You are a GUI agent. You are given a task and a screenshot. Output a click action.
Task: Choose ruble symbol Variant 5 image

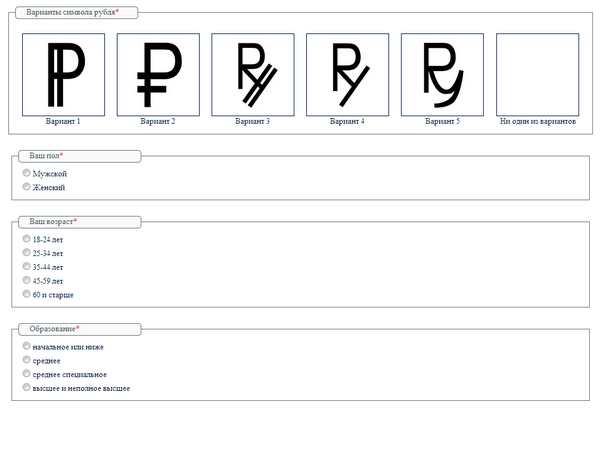tap(442, 75)
